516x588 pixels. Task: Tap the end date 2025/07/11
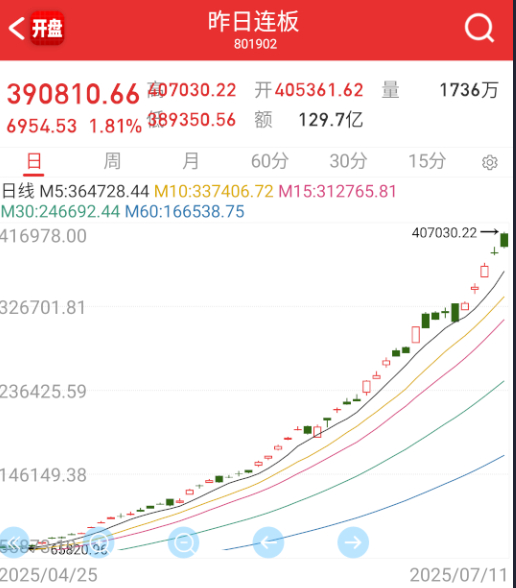point(458,575)
